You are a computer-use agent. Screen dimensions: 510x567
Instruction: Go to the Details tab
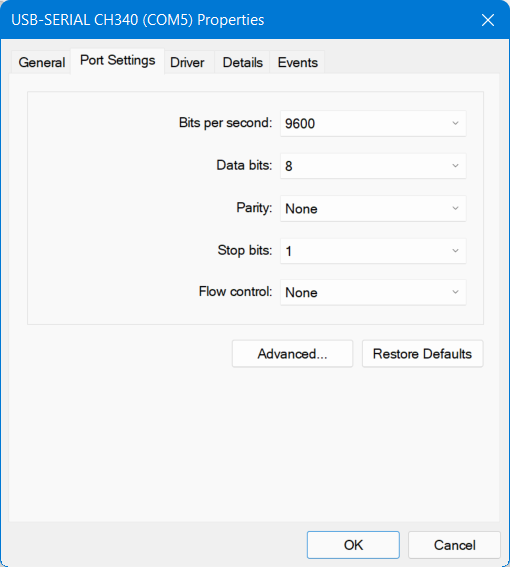click(242, 63)
